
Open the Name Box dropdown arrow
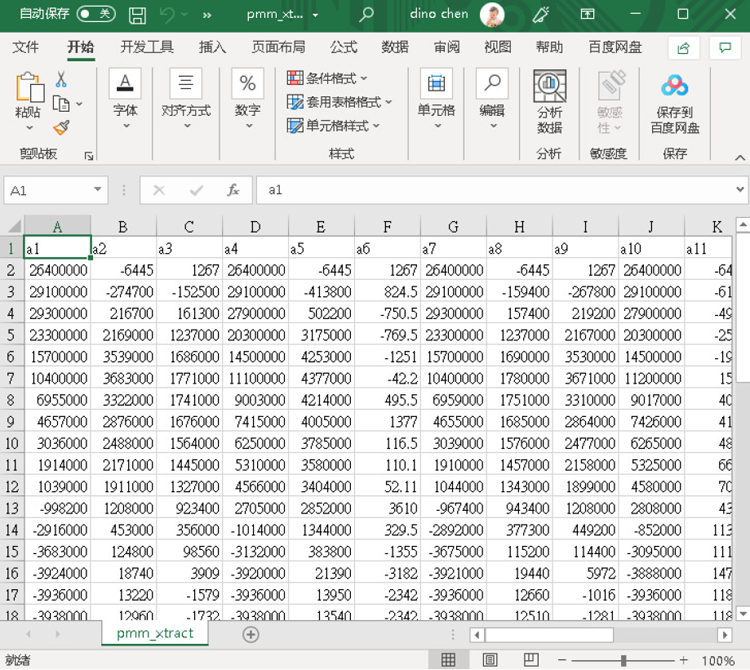[x=98, y=190]
